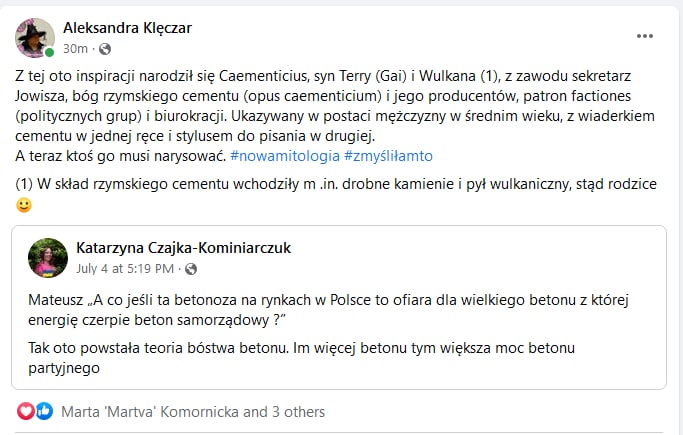Image resolution: width=683 pixels, height=435 pixels.
Task: Follow the #nowamitologia hashtag
Action: click(285, 156)
